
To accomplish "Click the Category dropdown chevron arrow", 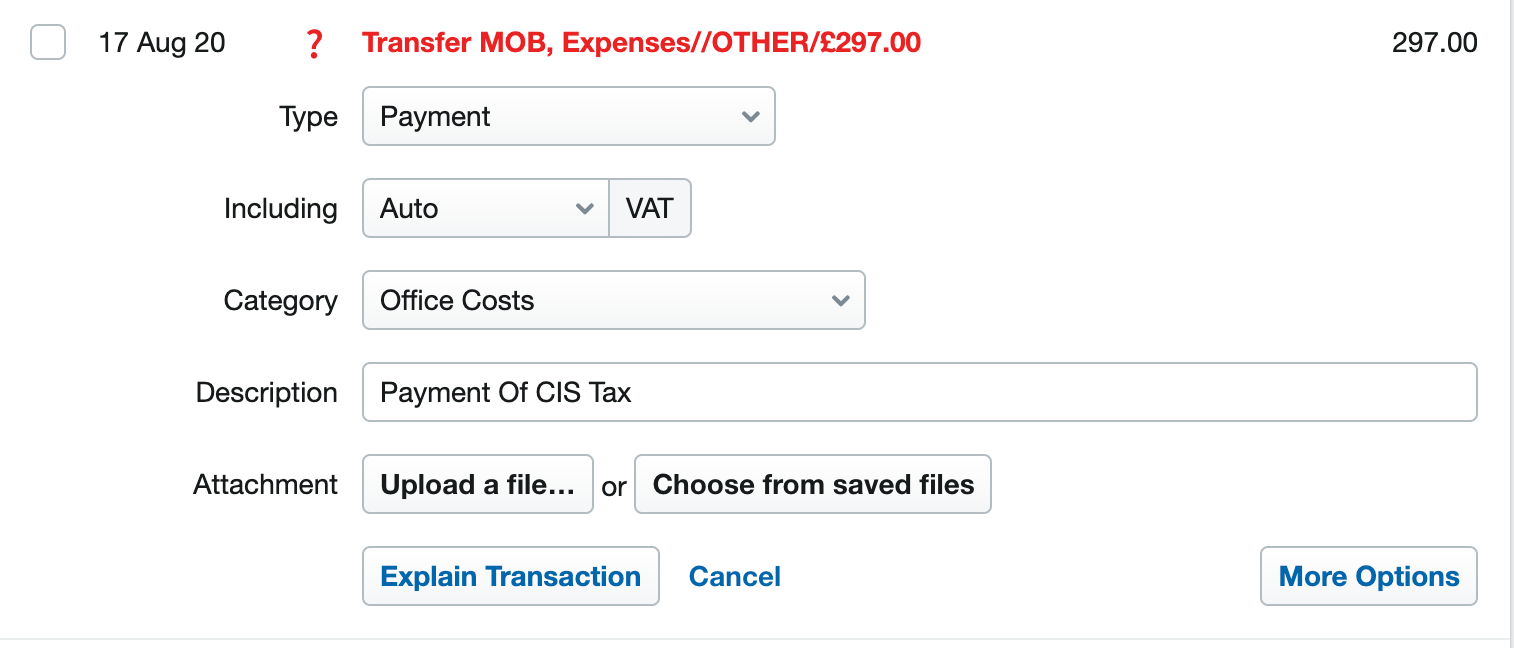I will point(841,300).
